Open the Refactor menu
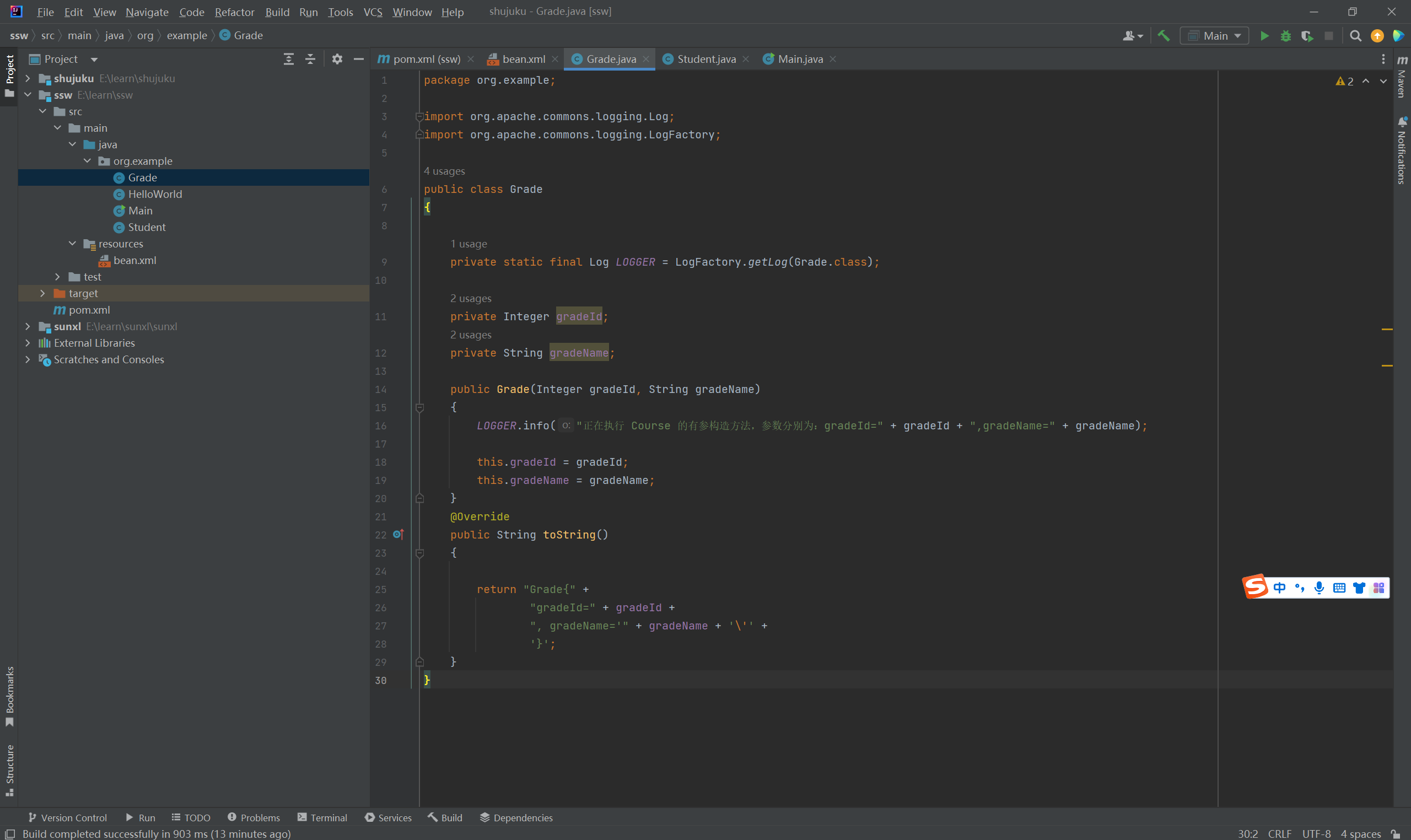The width and height of the screenshot is (1411, 840). [234, 12]
